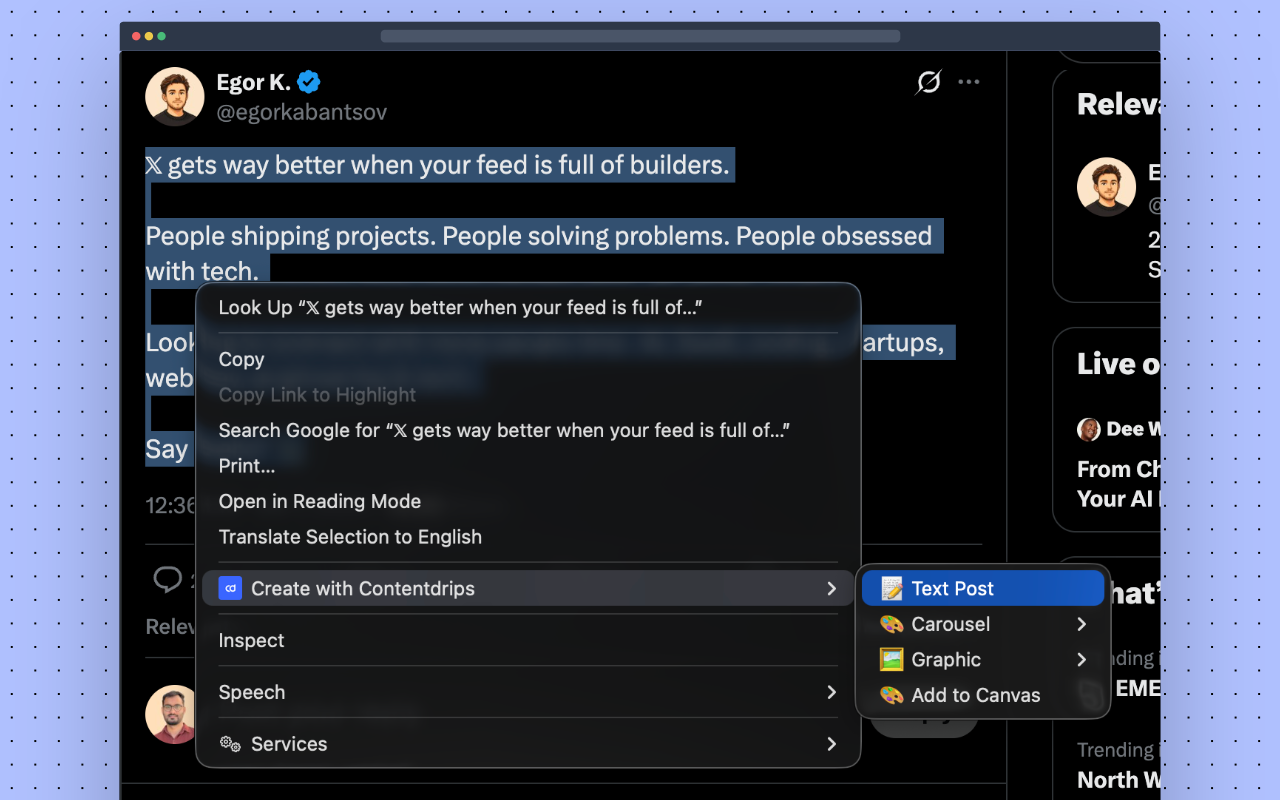
Task: Click the Text Post memo emoji icon
Action: pyautogui.click(x=891, y=589)
